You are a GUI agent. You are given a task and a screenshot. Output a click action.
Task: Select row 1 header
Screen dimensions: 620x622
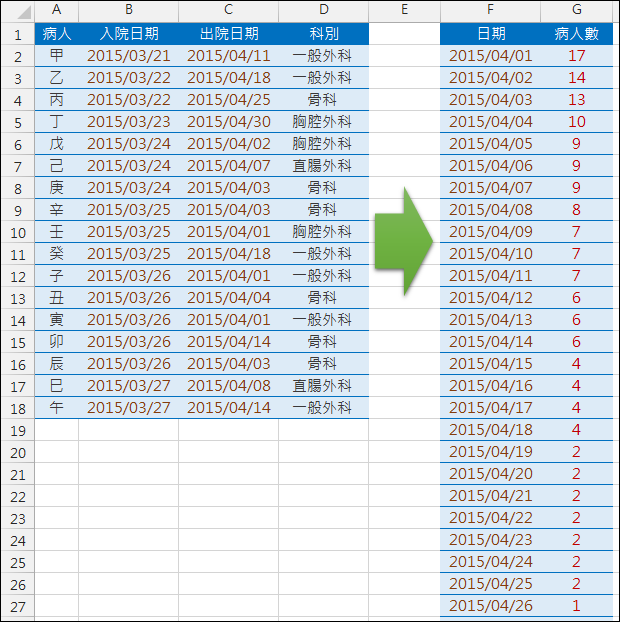pos(17,34)
